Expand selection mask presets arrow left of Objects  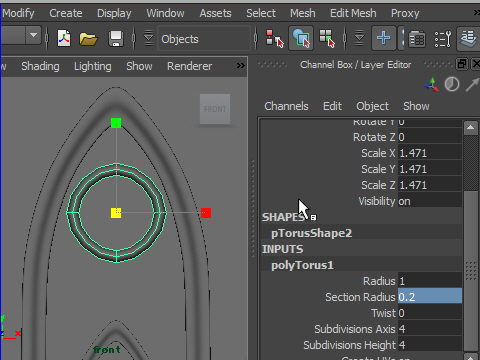tap(148, 38)
